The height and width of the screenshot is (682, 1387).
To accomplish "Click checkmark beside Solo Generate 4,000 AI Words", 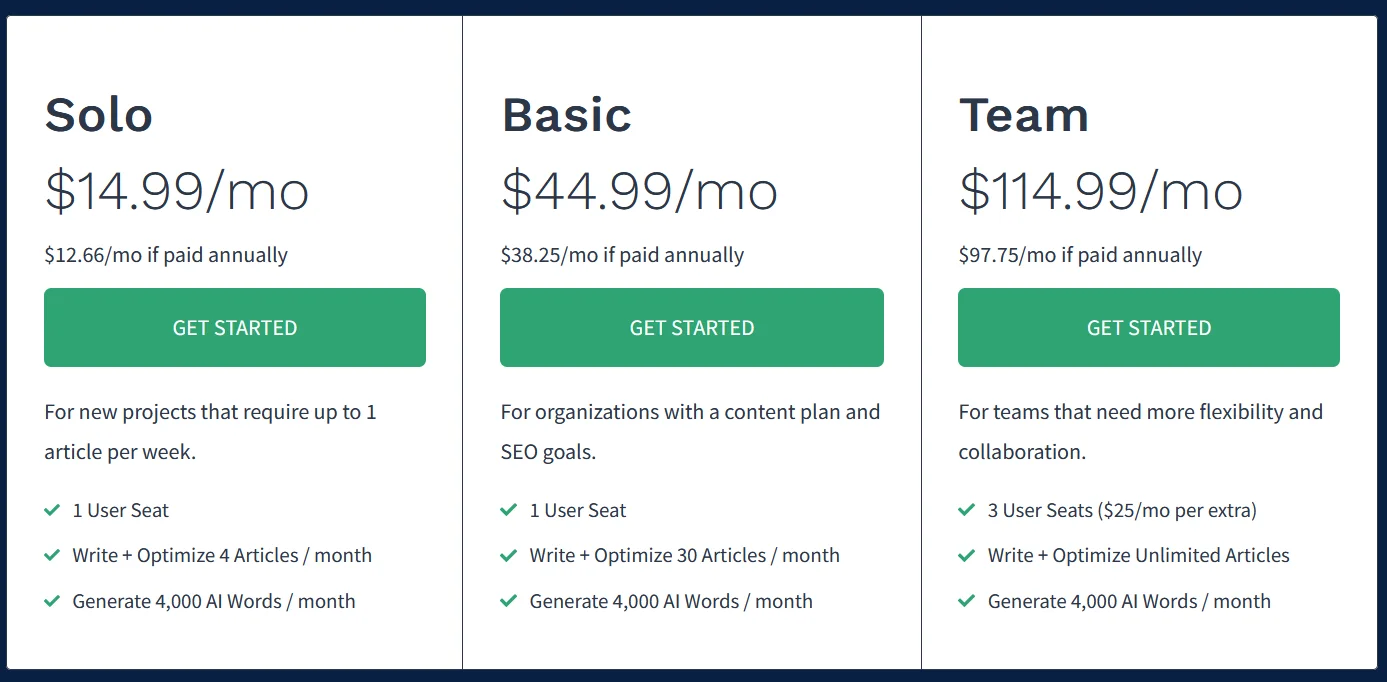I will click(52, 601).
